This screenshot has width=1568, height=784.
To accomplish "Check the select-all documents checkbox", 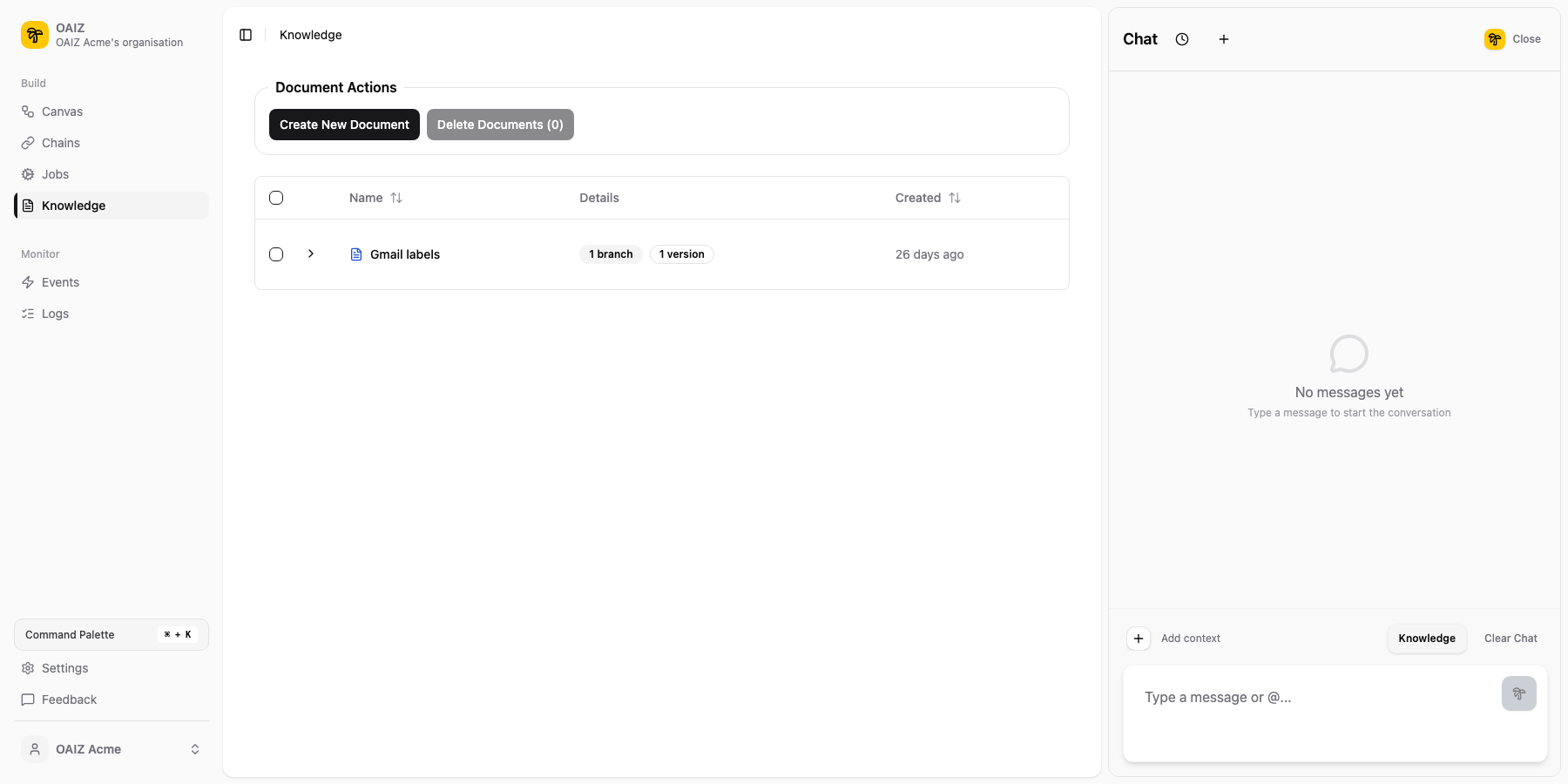I will tap(276, 198).
